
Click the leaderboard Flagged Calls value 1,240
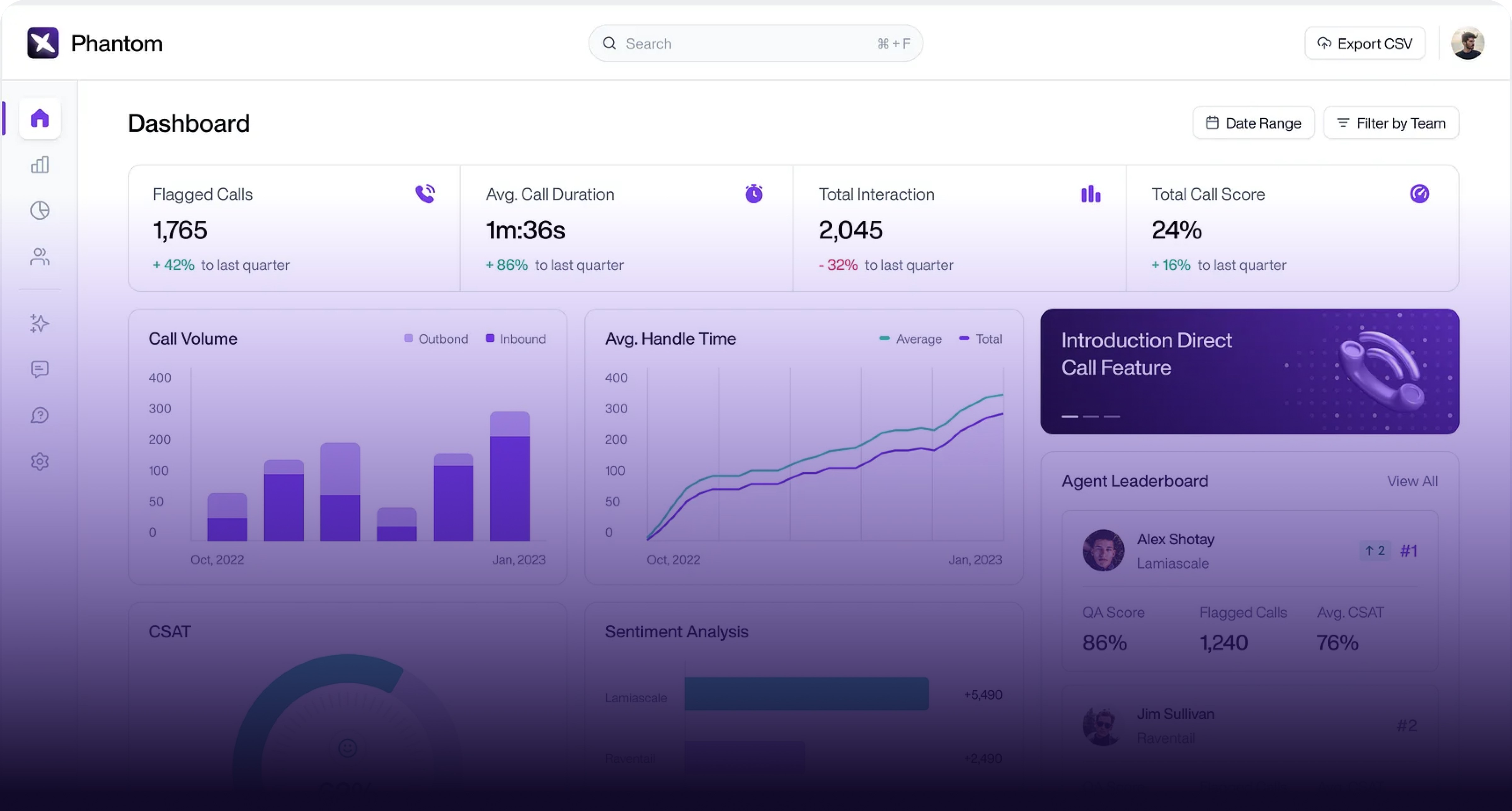click(x=1224, y=643)
